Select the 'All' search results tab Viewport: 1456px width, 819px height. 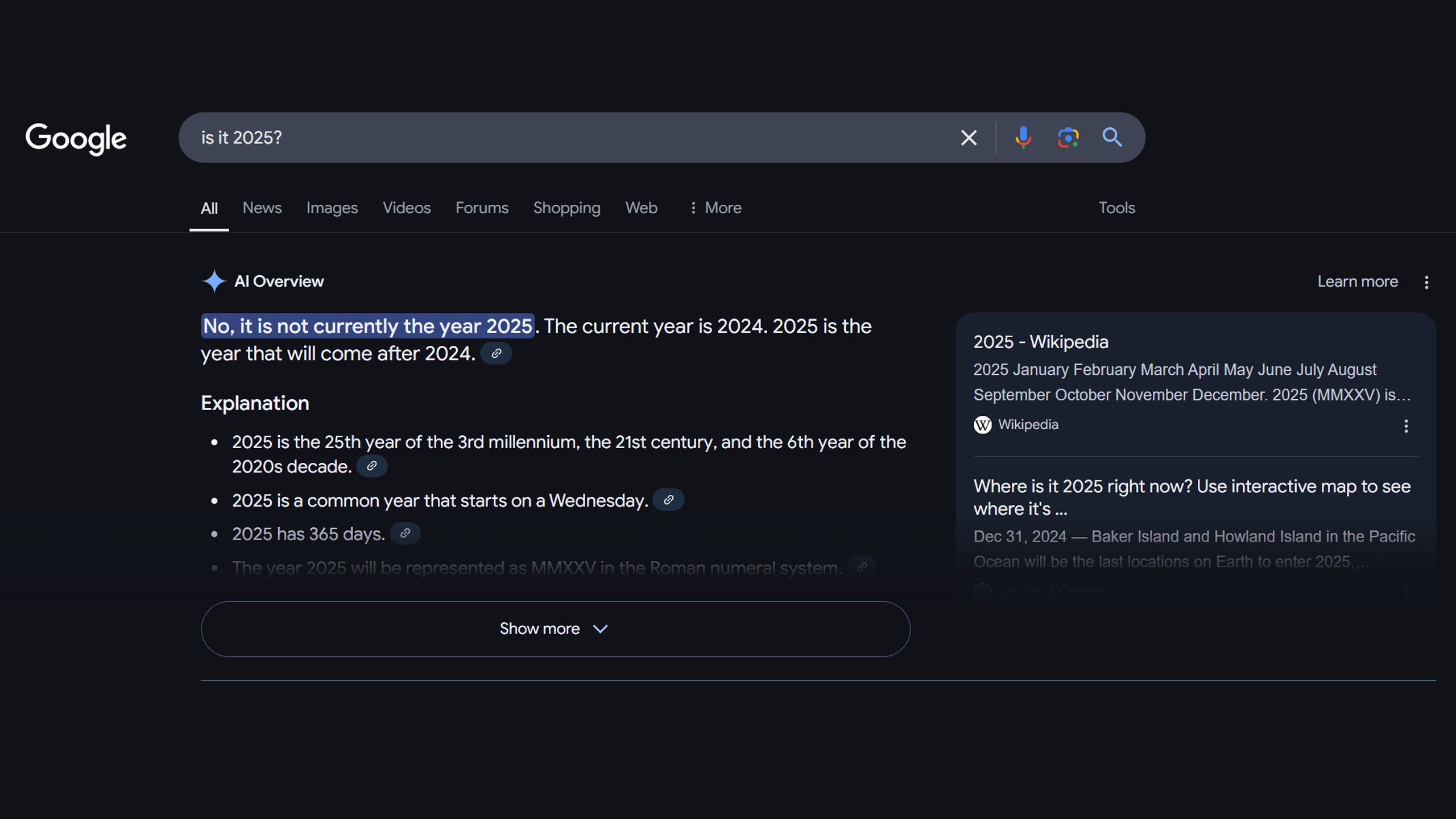pyautogui.click(x=209, y=208)
